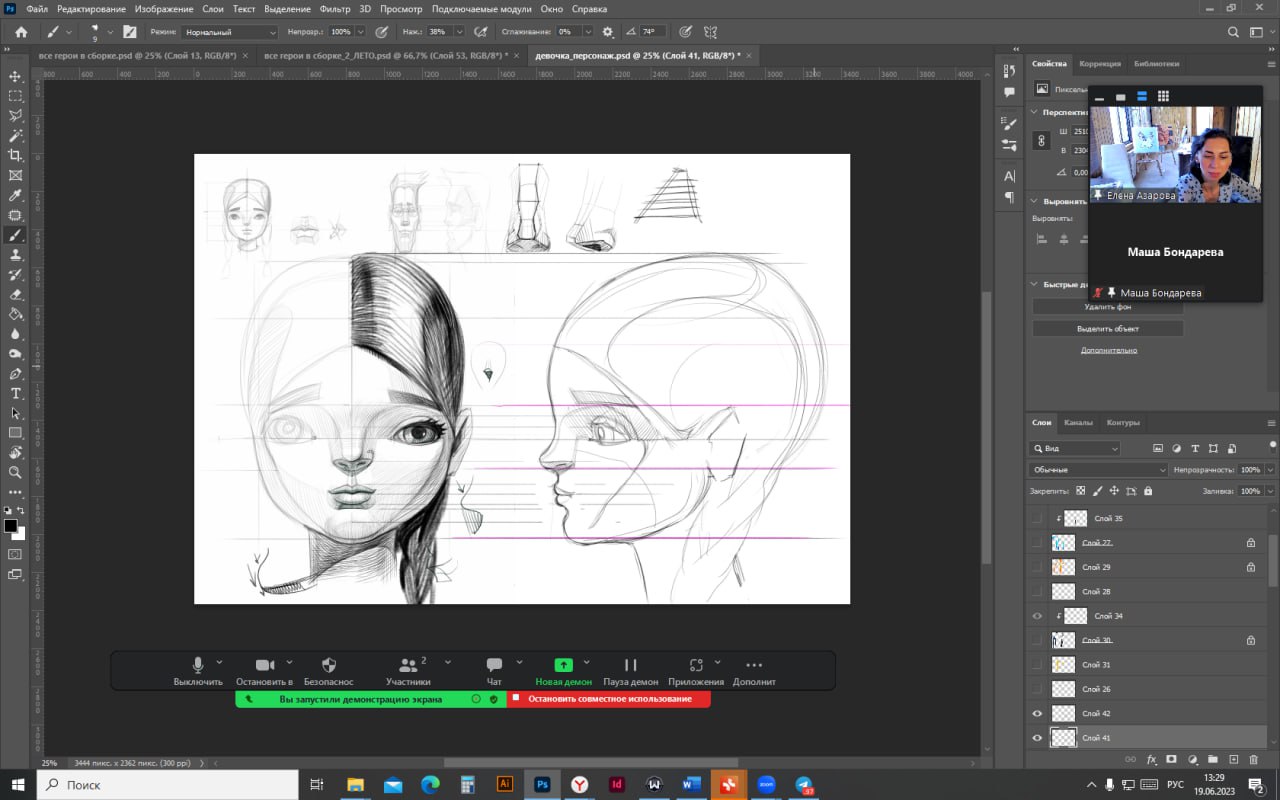The image size is (1280, 800).
Task: Open the brush mode dropdown Нормальный
Action: point(229,32)
